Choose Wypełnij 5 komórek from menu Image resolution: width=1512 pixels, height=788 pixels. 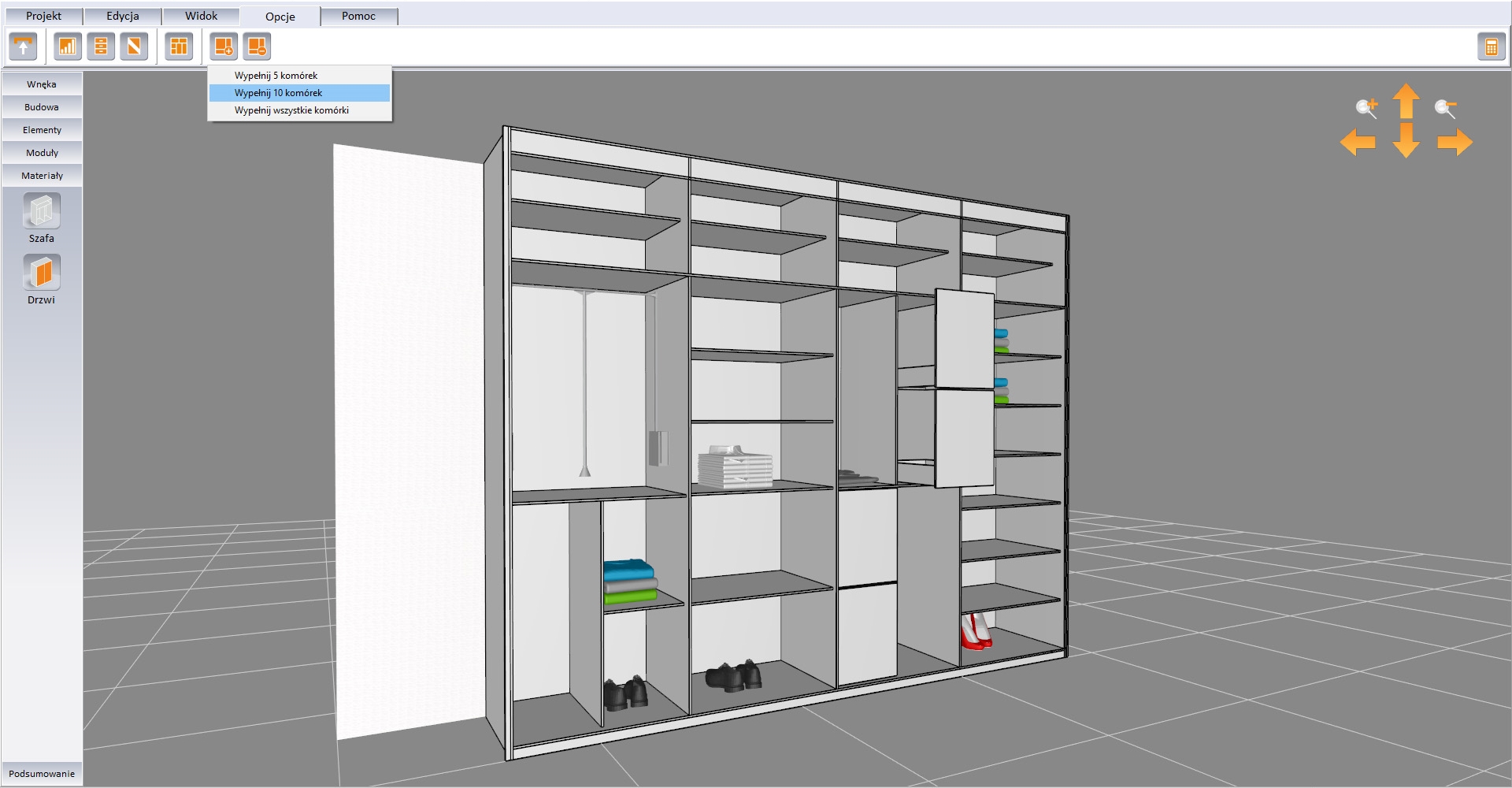tap(276, 76)
